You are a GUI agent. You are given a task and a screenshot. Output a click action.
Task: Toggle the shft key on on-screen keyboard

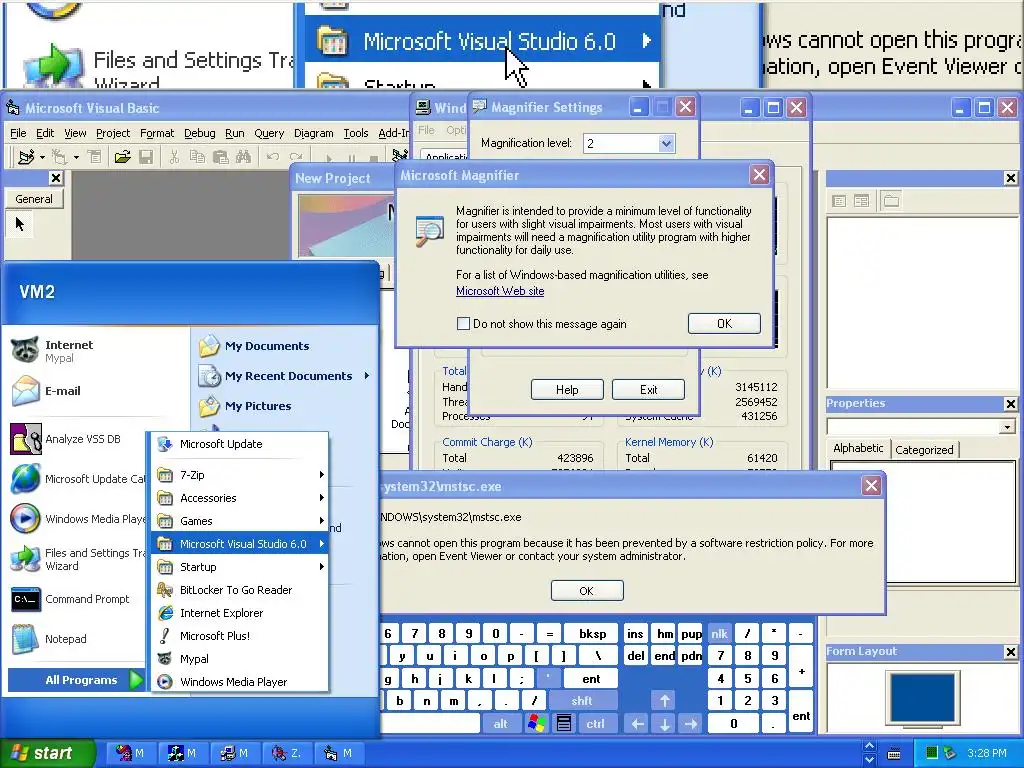point(582,701)
